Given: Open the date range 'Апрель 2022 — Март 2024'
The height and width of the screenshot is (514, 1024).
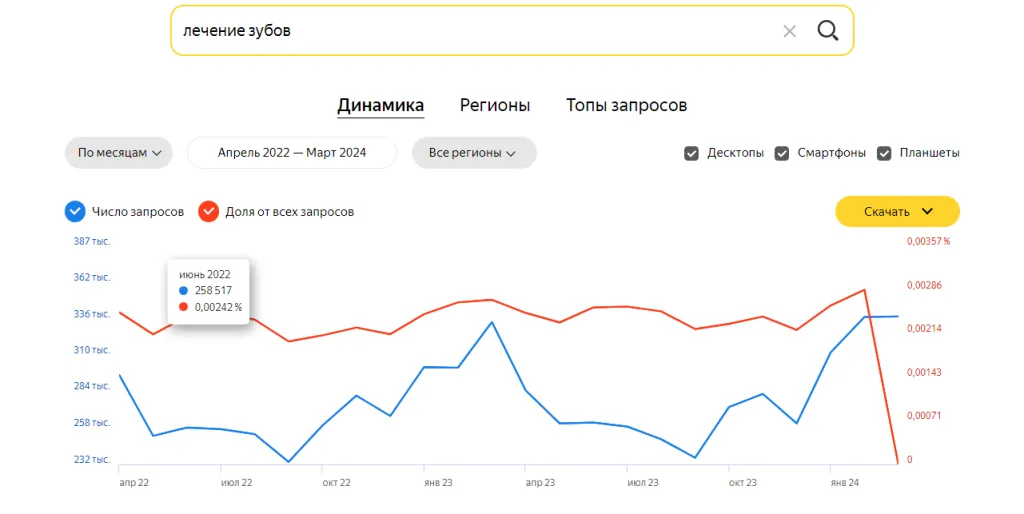Looking at the screenshot, I should click(292, 153).
